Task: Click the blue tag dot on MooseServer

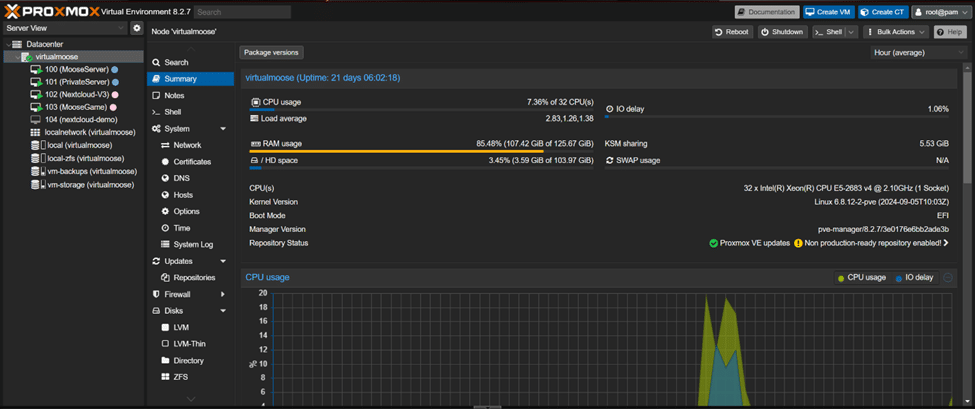Action: pyautogui.click(x=115, y=70)
